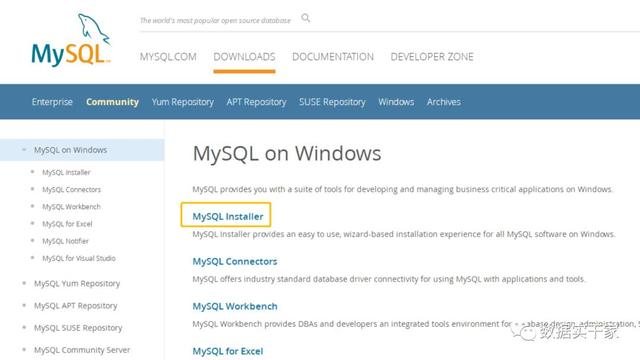This screenshot has width=640, height=360.
Task: Open the DOWNLOADS tab
Action: pyautogui.click(x=244, y=57)
